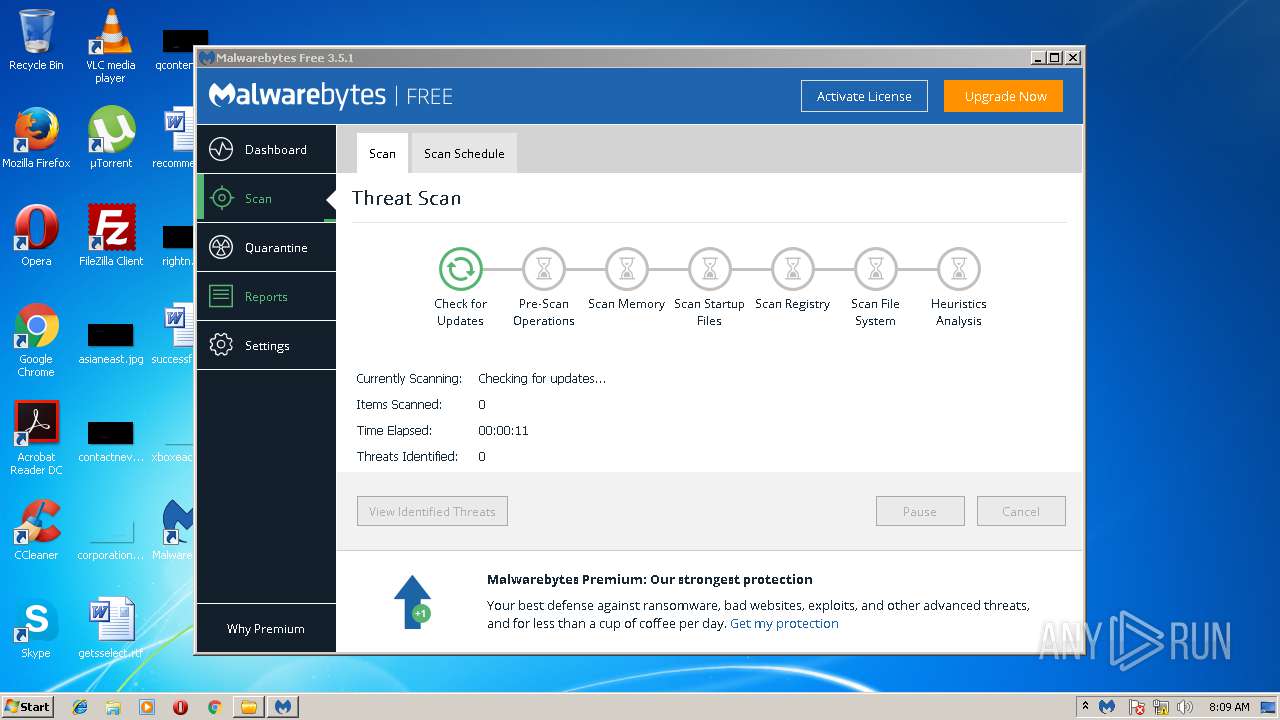Image resolution: width=1280 pixels, height=720 pixels.
Task: Select the FileZilla Client desktop icon
Action: [x=110, y=236]
